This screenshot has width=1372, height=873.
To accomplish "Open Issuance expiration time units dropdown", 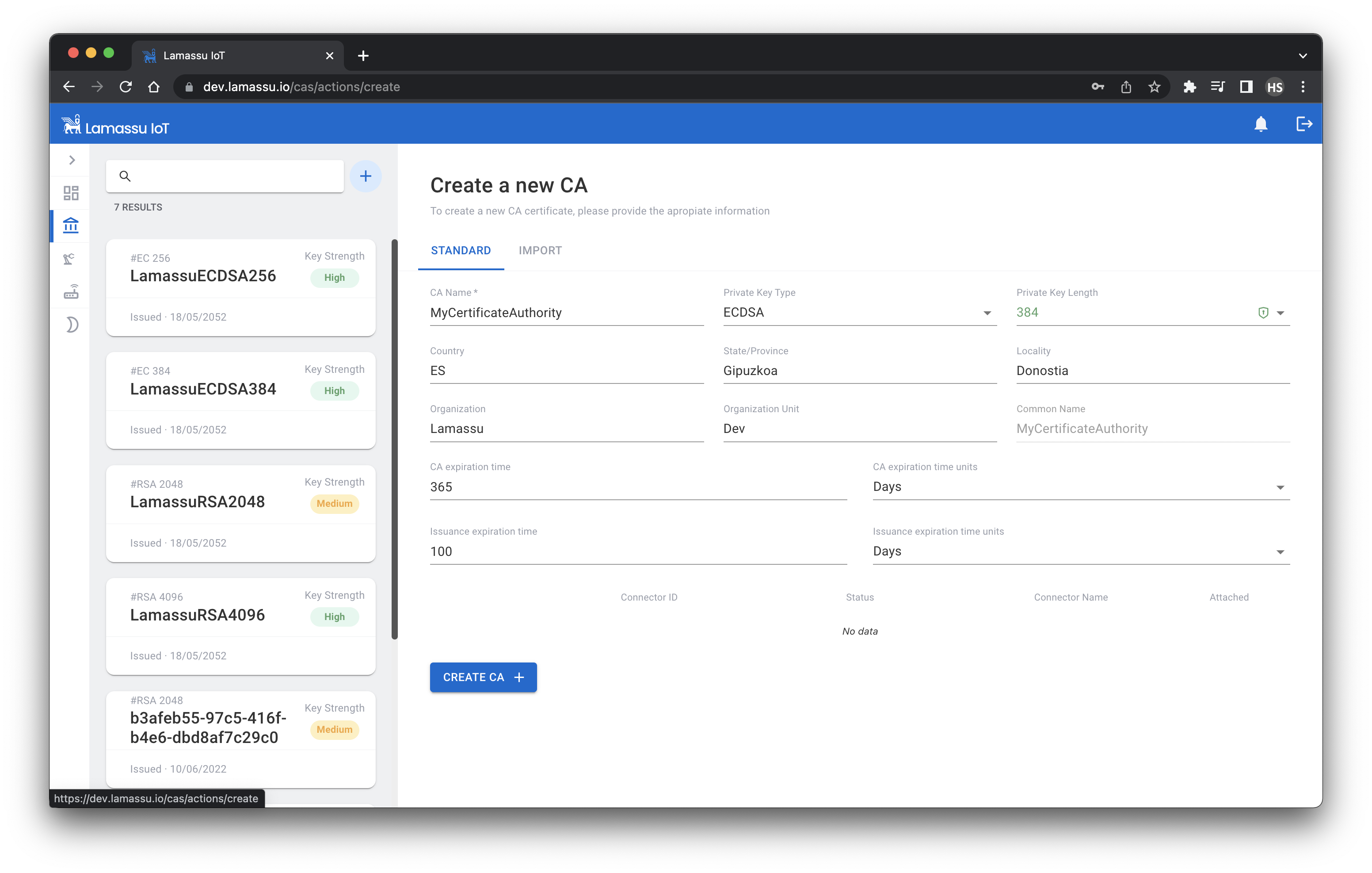I will point(1081,551).
